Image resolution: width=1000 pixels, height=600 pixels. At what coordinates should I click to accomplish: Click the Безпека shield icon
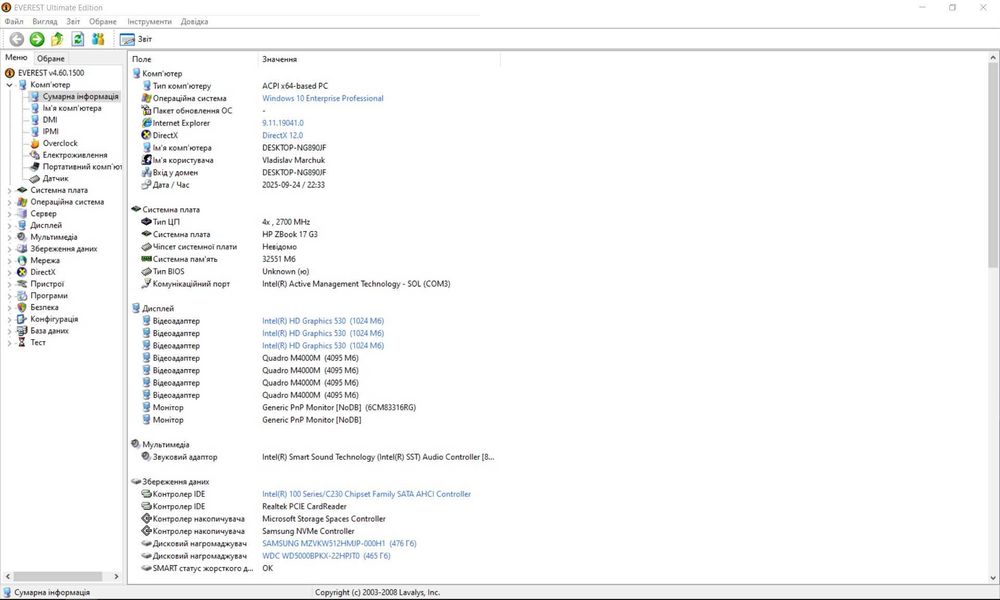(22, 307)
